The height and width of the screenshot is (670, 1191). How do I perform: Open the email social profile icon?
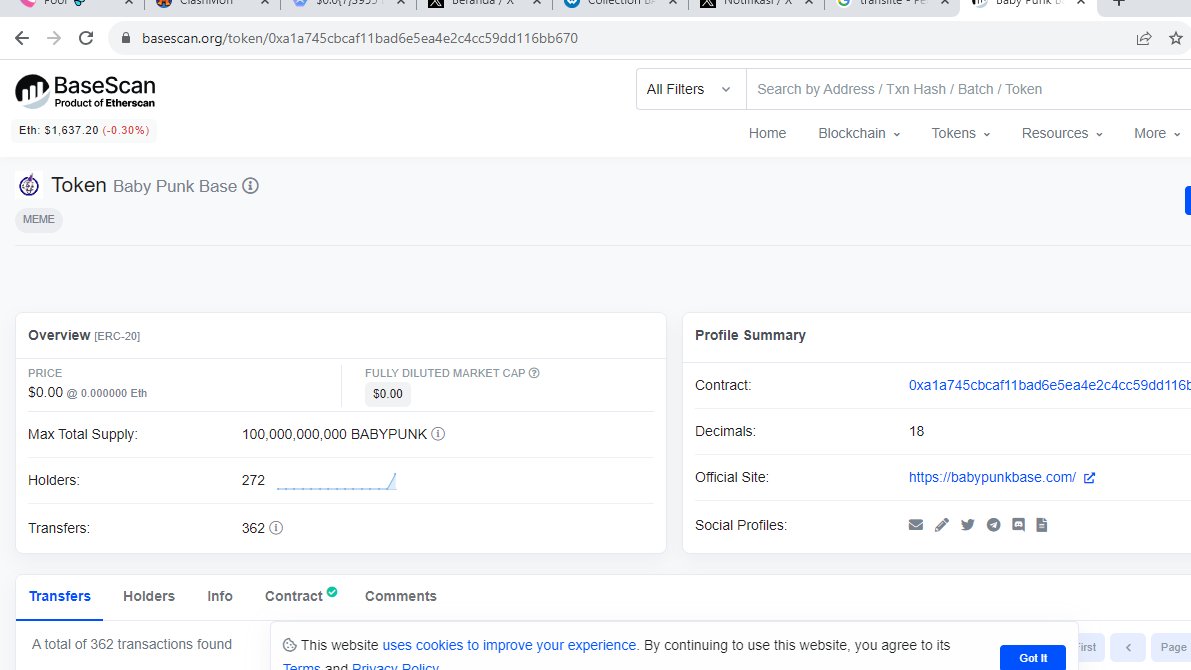[x=916, y=525]
